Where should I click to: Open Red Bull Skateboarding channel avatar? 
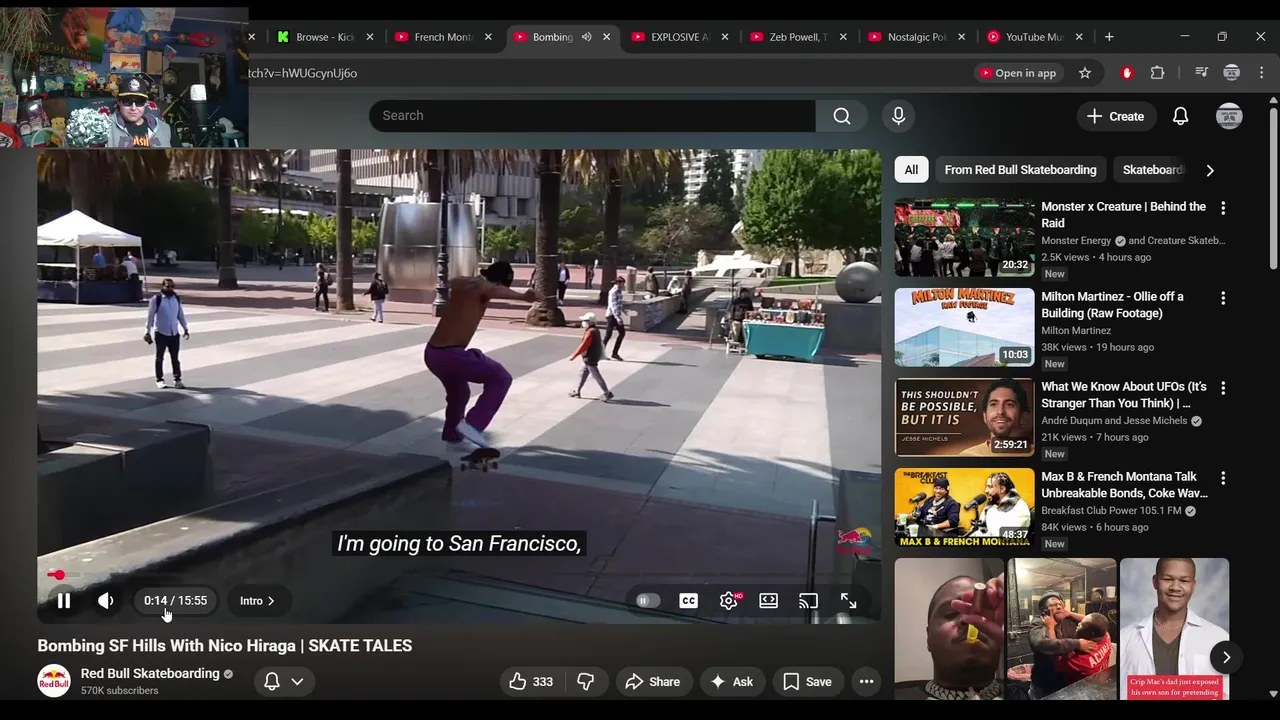[x=54, y=681]
